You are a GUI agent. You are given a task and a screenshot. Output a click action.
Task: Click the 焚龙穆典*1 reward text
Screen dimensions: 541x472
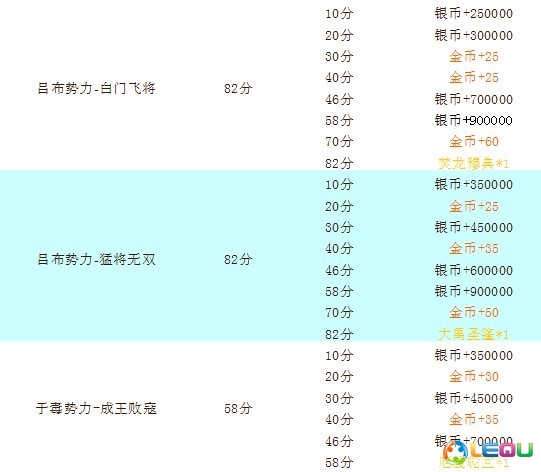473,163
